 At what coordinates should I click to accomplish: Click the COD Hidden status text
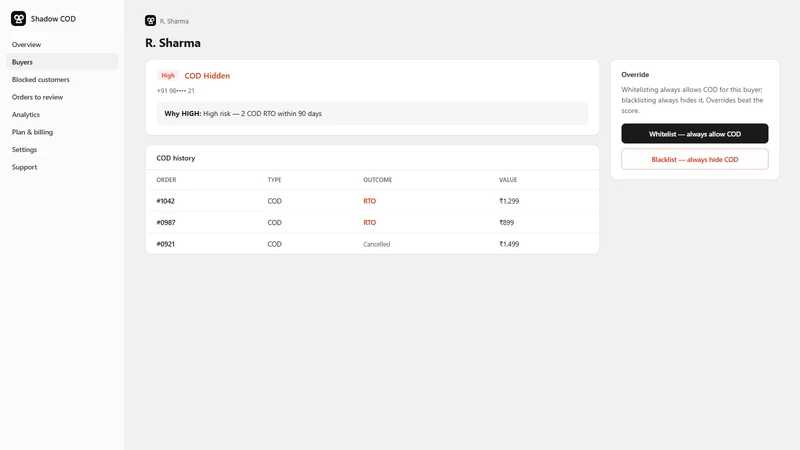tap(207, 76)
